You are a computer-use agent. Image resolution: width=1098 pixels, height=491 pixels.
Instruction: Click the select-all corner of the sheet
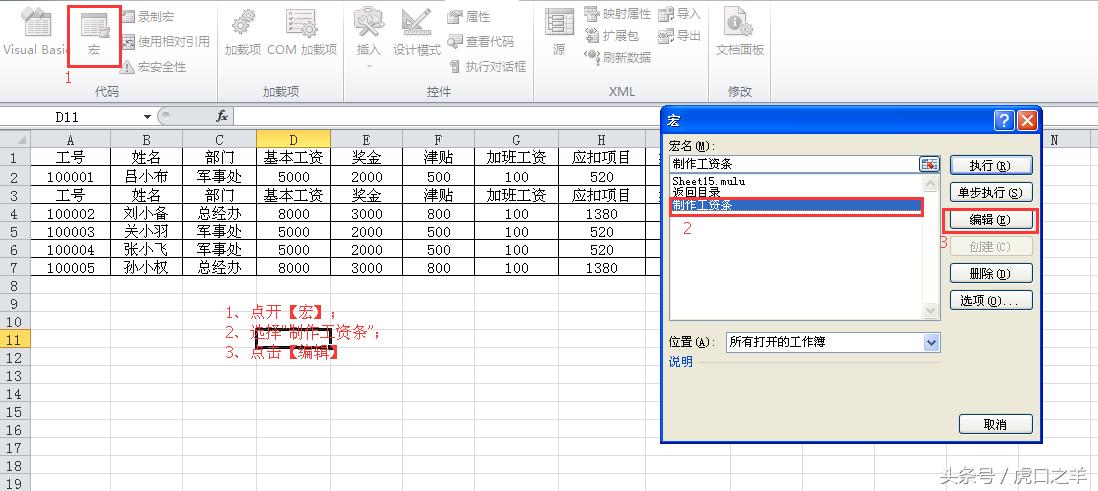[15, 139]
